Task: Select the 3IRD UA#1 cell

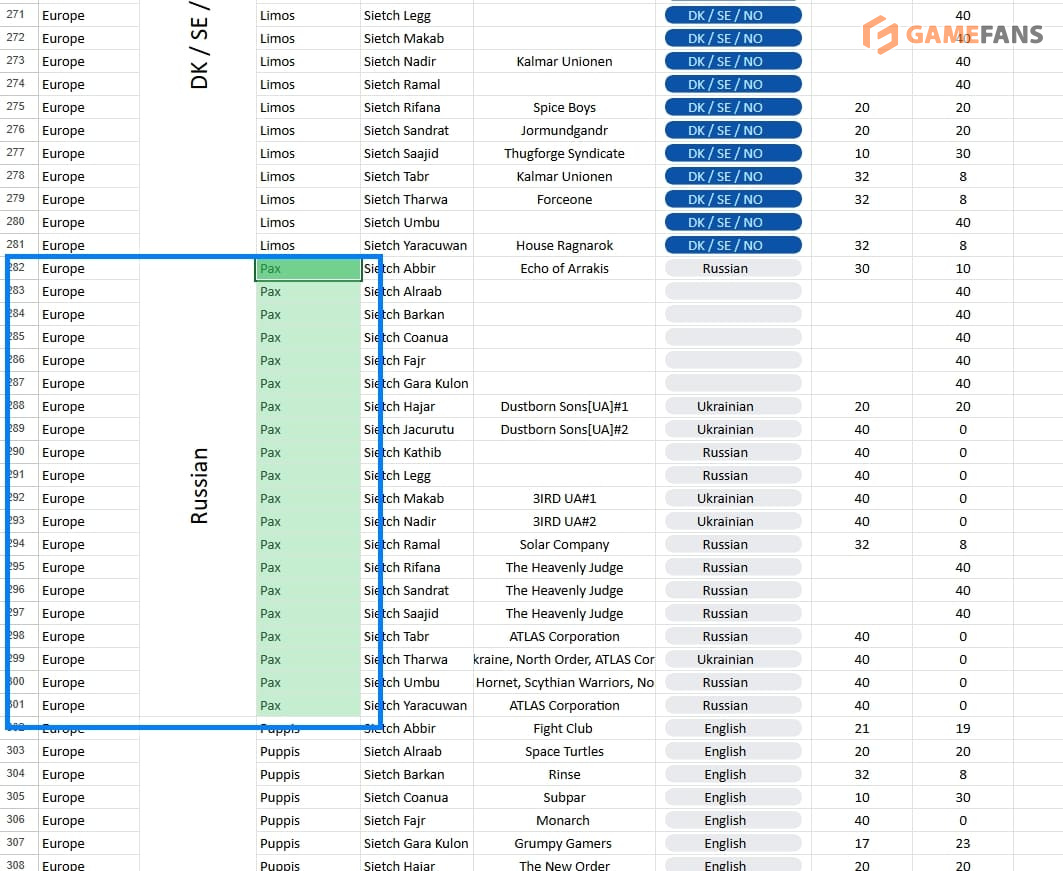Action: pos(564,498)
